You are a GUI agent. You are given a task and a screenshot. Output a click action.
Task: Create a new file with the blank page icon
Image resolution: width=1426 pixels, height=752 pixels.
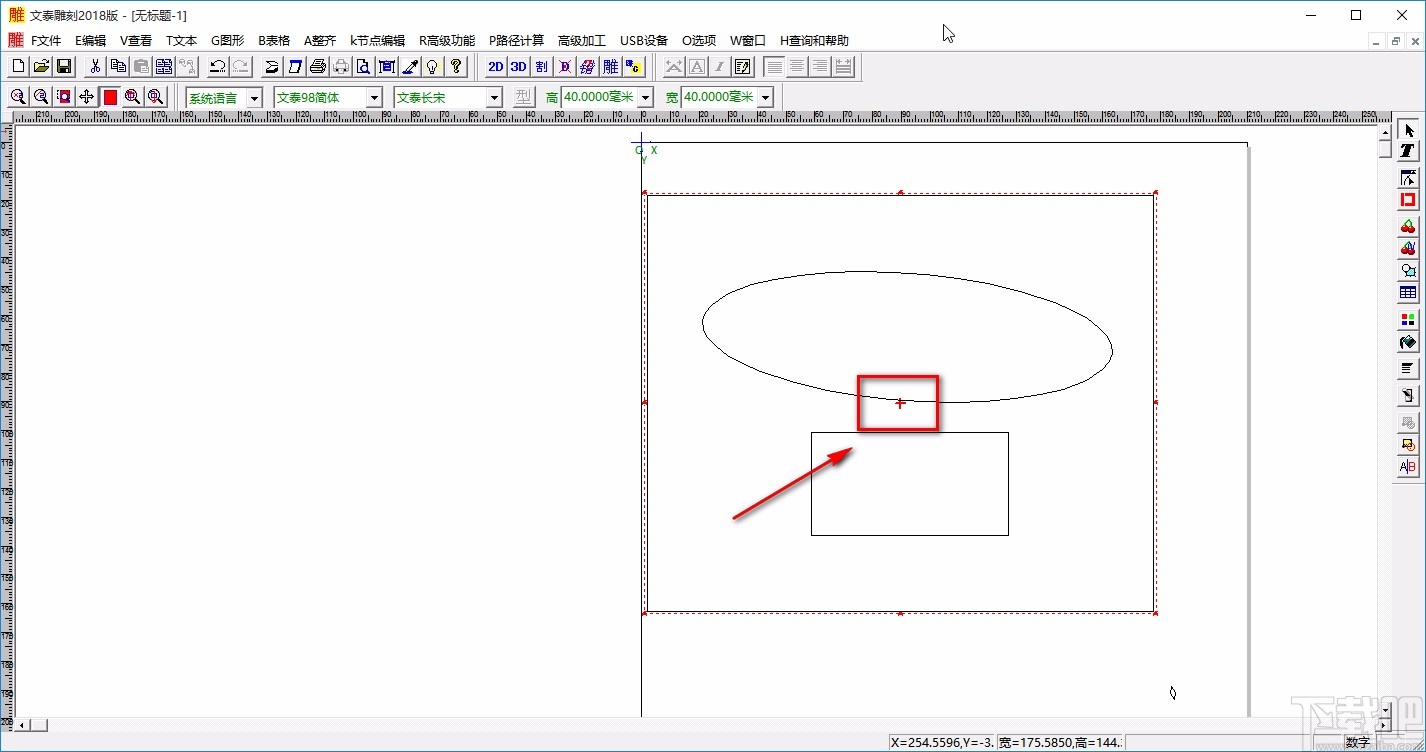coord(18,67)
